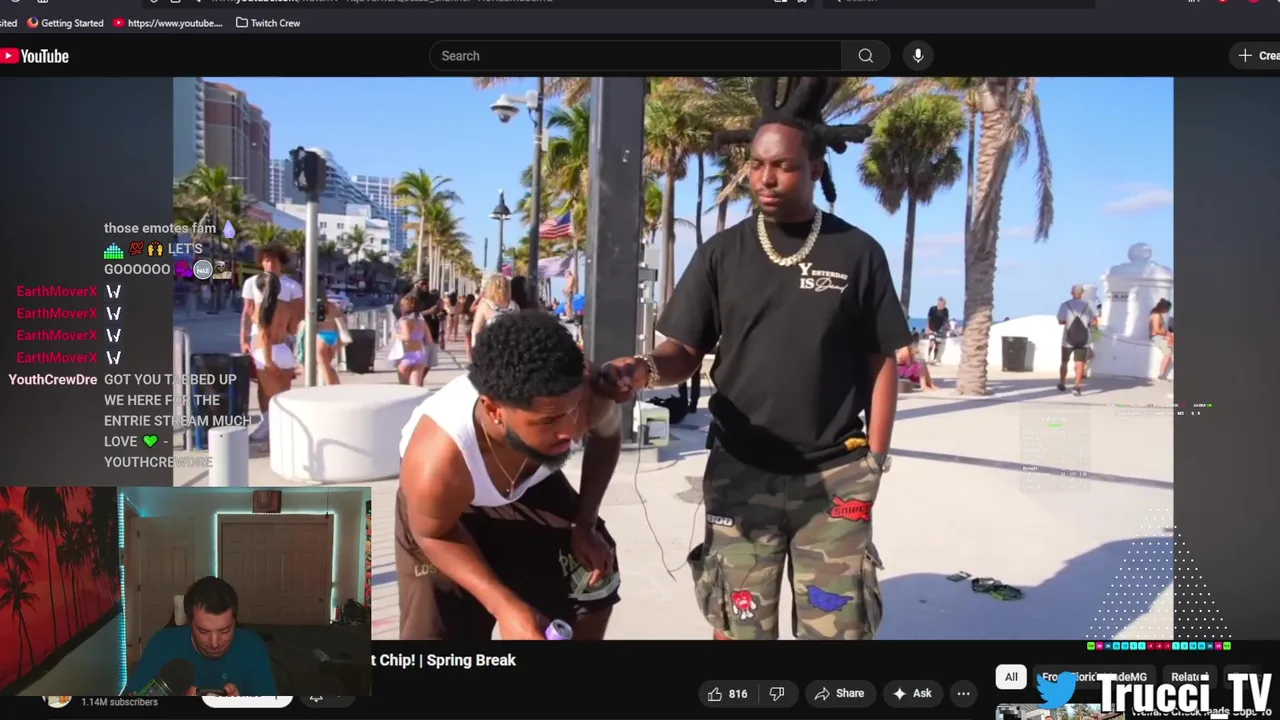The height and width of the screenshot is (720, 1280).
Task: Like the video showing 816 likes
Action: click(728, 693)
